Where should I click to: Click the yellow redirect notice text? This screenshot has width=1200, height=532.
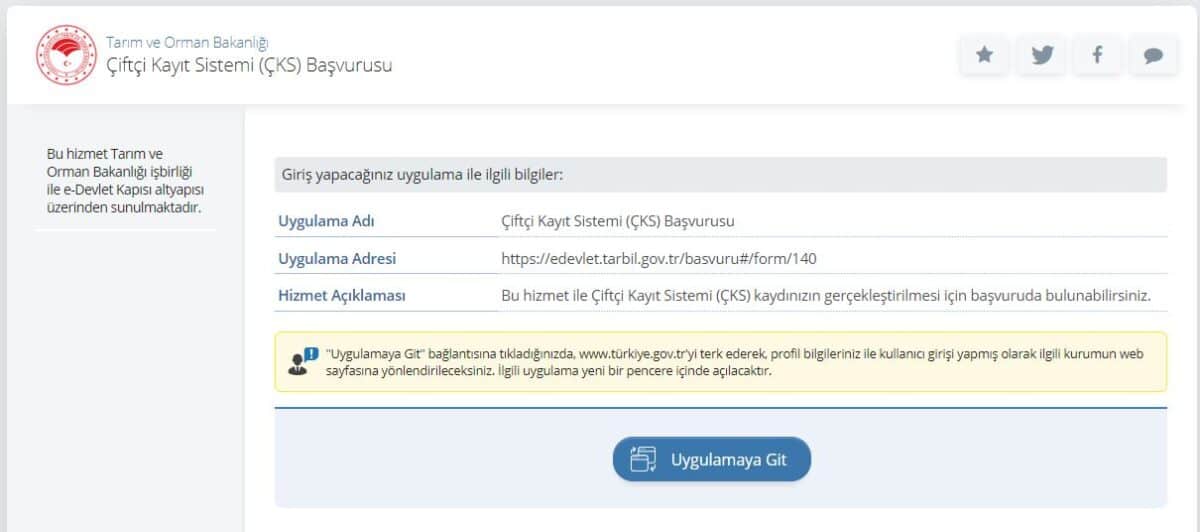pyautogui.click(x=730, y=361)
